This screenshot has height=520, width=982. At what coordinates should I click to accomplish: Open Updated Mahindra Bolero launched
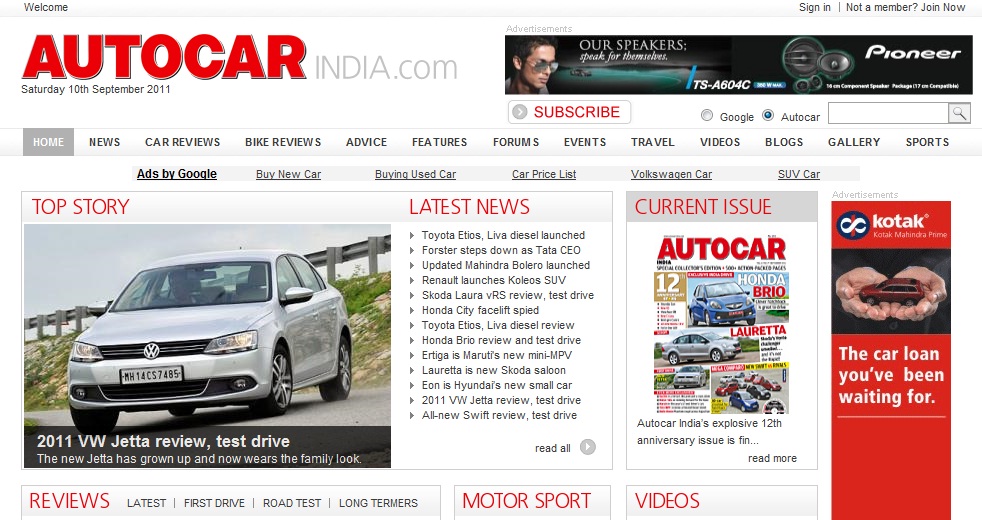pyautogui.click(x=505, y=266)
